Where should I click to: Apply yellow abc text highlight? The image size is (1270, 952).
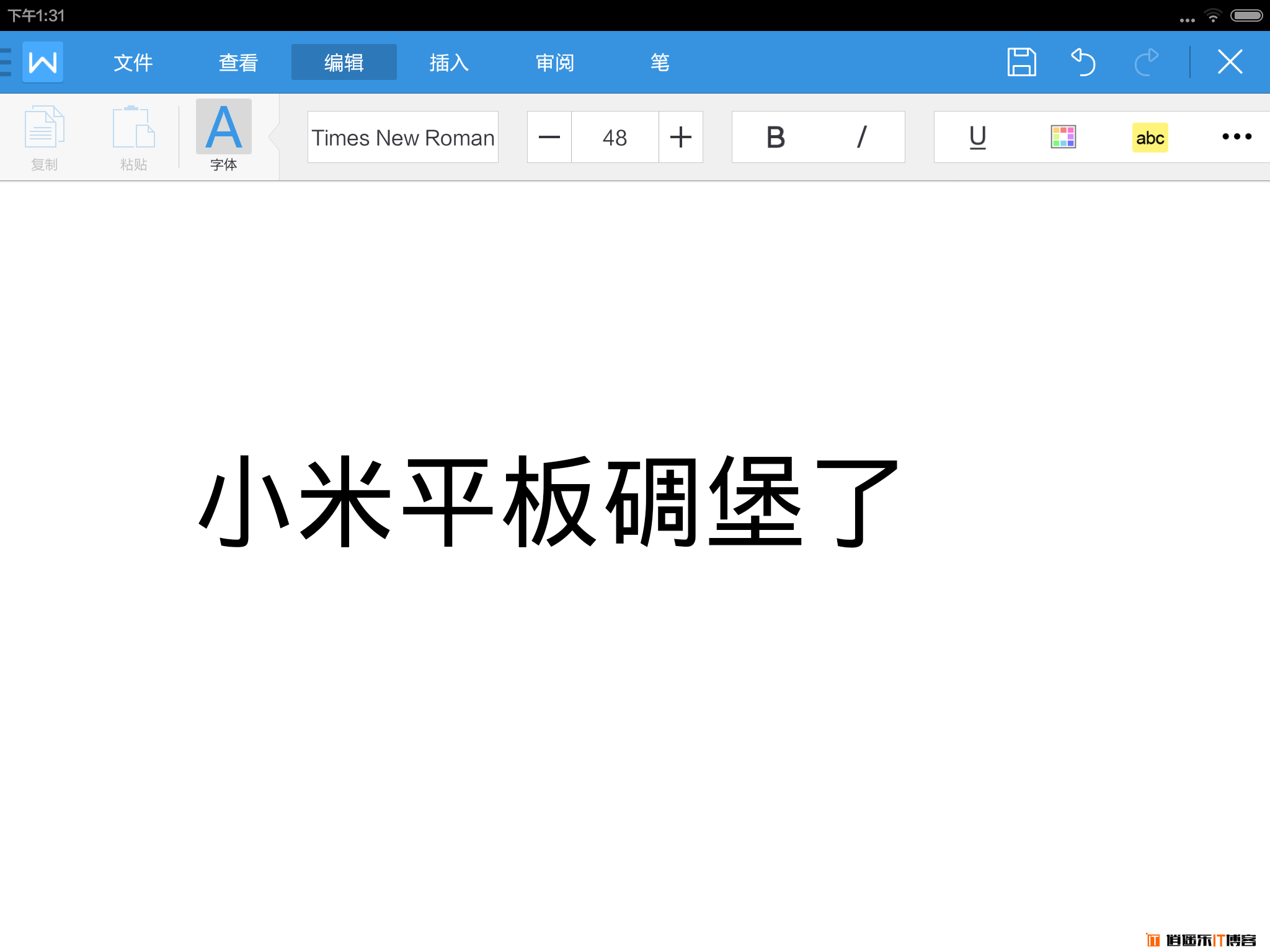1150,138
